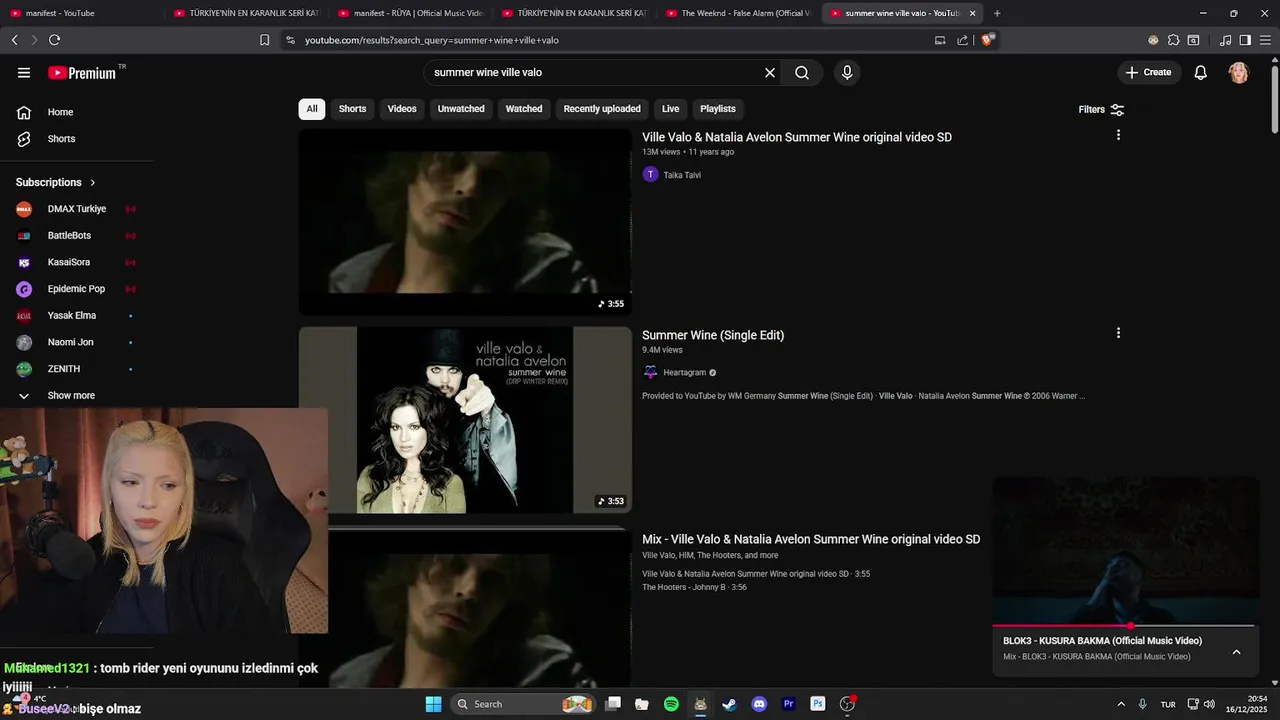The image size is (1280, 720).
Task: Open Taika Talvi channel link
Action: (682, 175)
